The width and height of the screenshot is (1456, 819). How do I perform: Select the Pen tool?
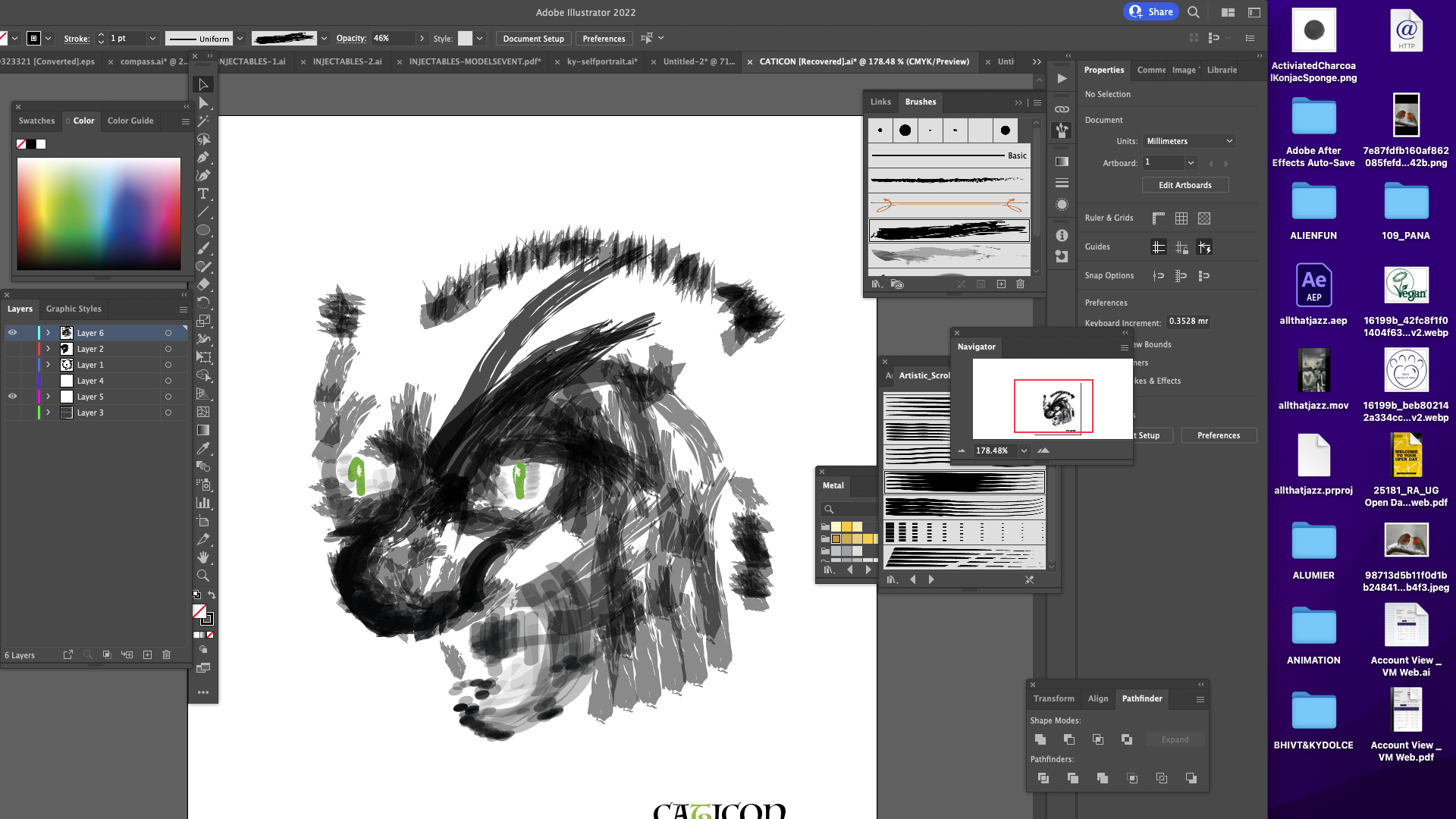tap(203, 157)
